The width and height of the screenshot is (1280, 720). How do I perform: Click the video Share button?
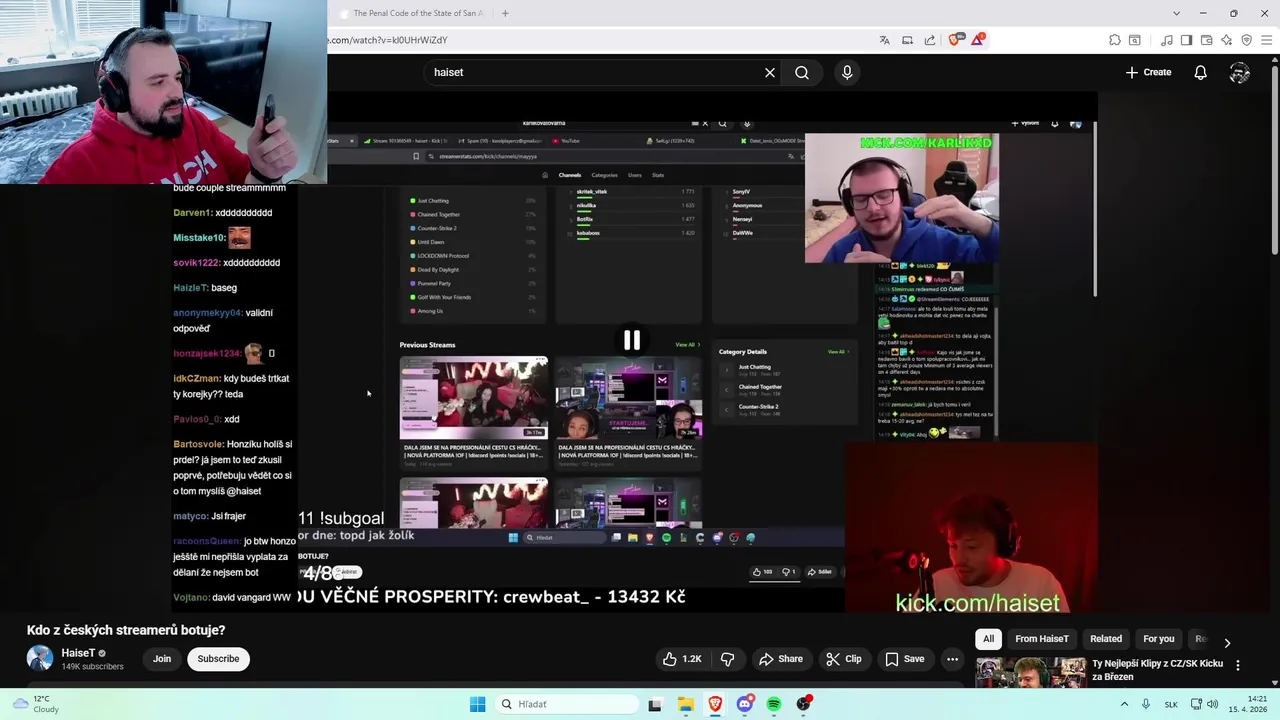[x=781, y=659]
